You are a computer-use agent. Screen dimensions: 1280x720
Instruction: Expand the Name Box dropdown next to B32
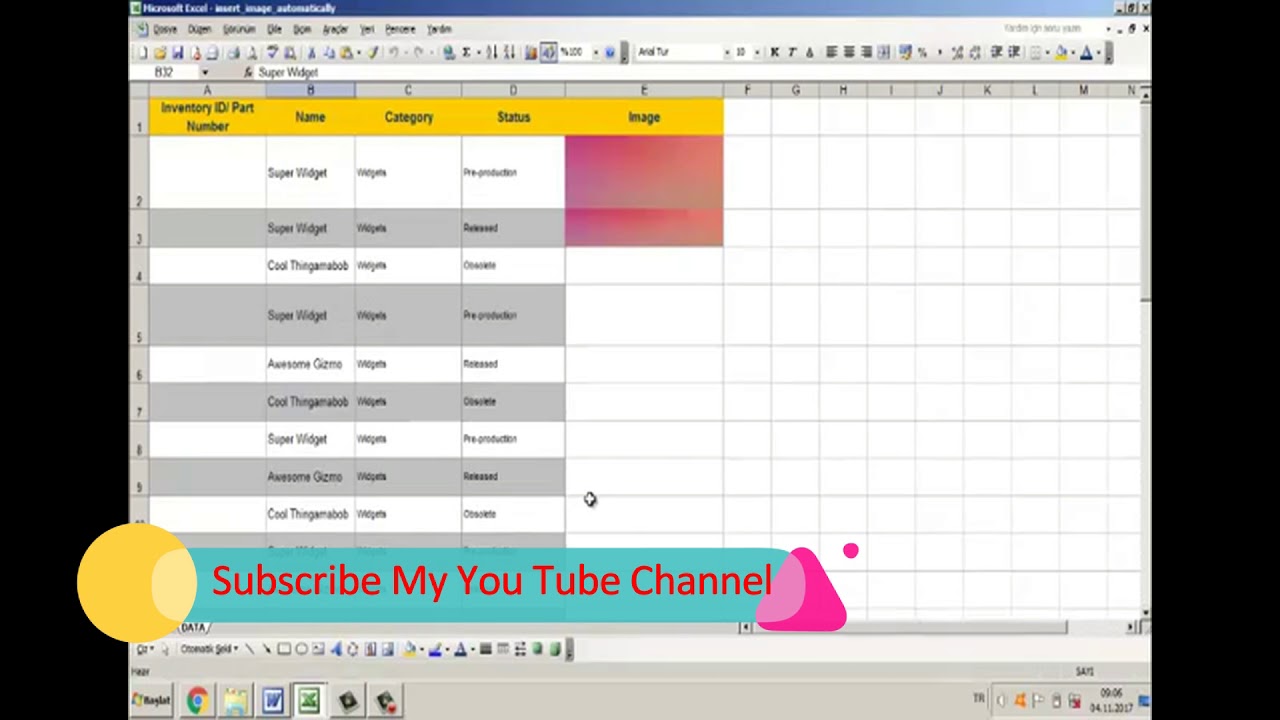click(205, 73)
